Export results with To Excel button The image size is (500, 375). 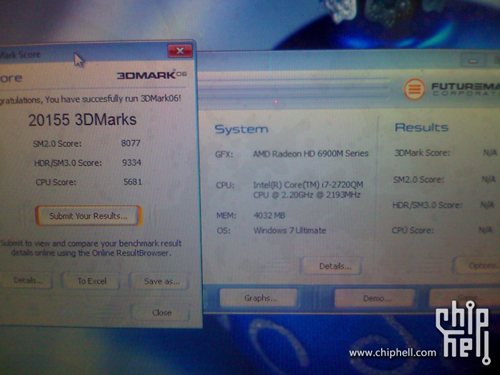point(92,281)
